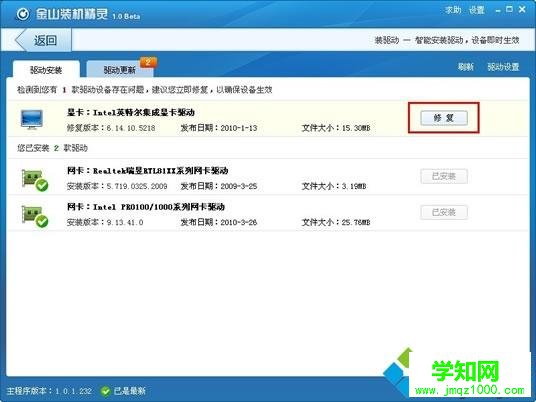The width and height of the screenshot is (536, 402).
Task: Click 发布日期 2010-1-13 text
Action: click(x=219, y=128)
